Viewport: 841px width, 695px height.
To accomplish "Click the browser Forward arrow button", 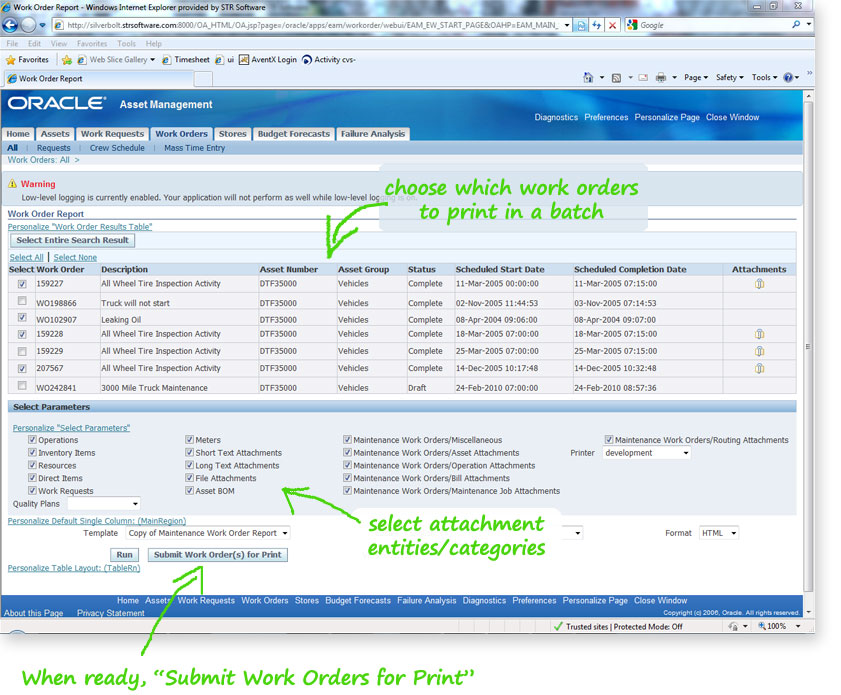I will coord(28,25).
